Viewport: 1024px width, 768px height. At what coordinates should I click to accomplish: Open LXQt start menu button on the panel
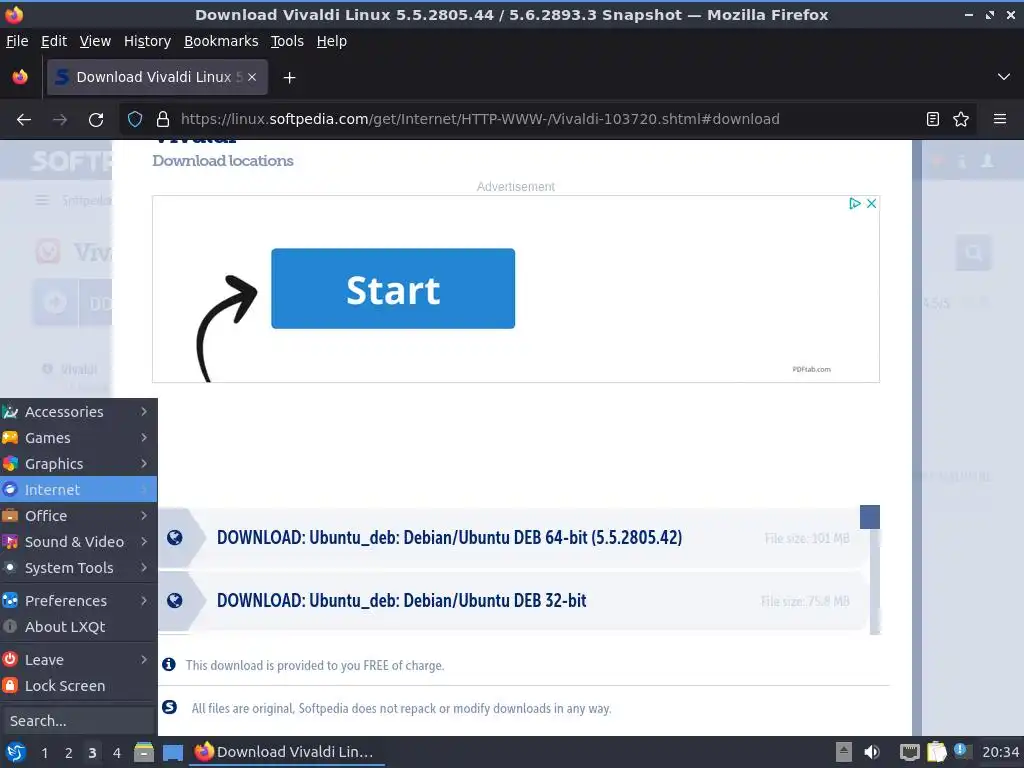(16, 752)
